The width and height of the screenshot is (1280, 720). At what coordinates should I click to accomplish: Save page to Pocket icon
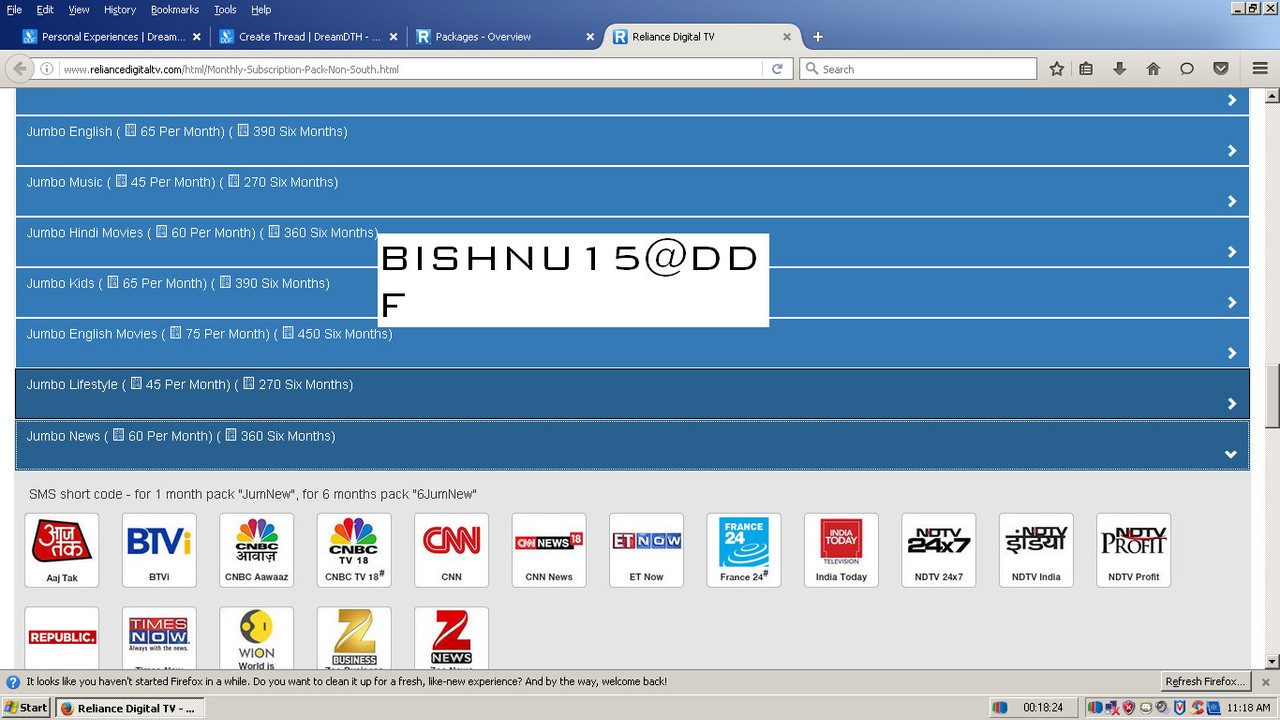(1221, 69)
